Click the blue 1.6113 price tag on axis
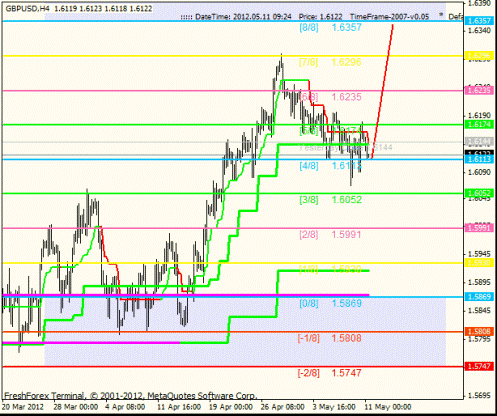The height and width of the screenshot is (416, 497). [x=479, y=159]
